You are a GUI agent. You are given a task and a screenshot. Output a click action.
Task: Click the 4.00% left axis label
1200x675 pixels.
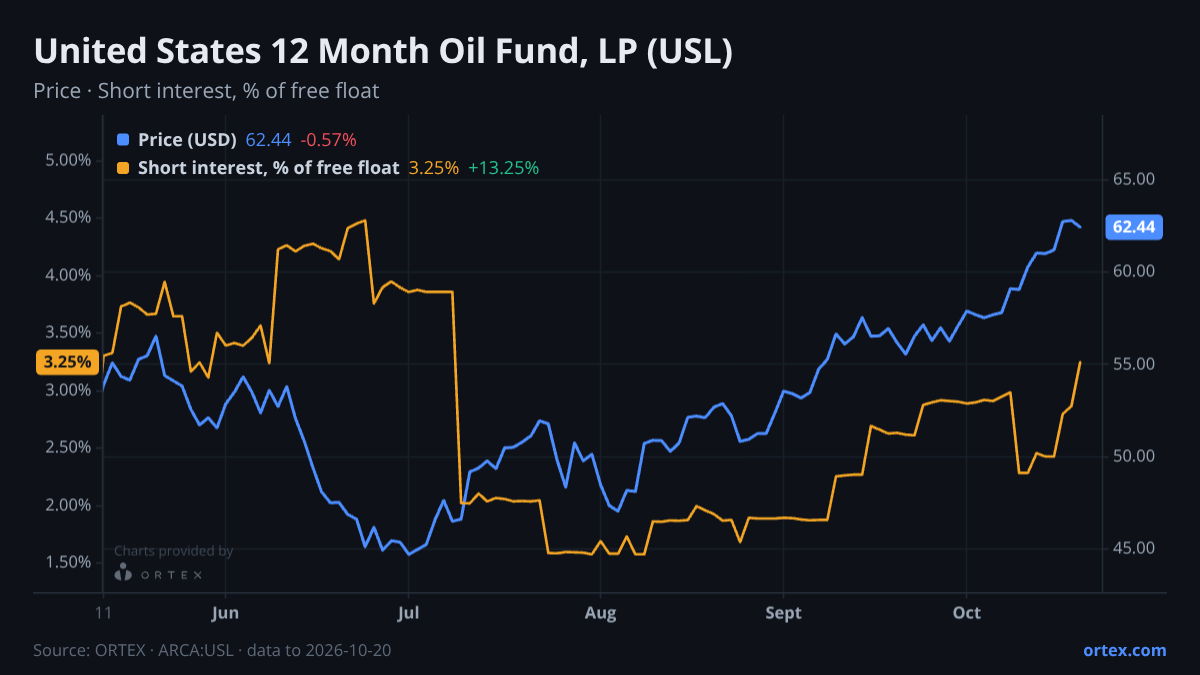(x=69, y=275)
